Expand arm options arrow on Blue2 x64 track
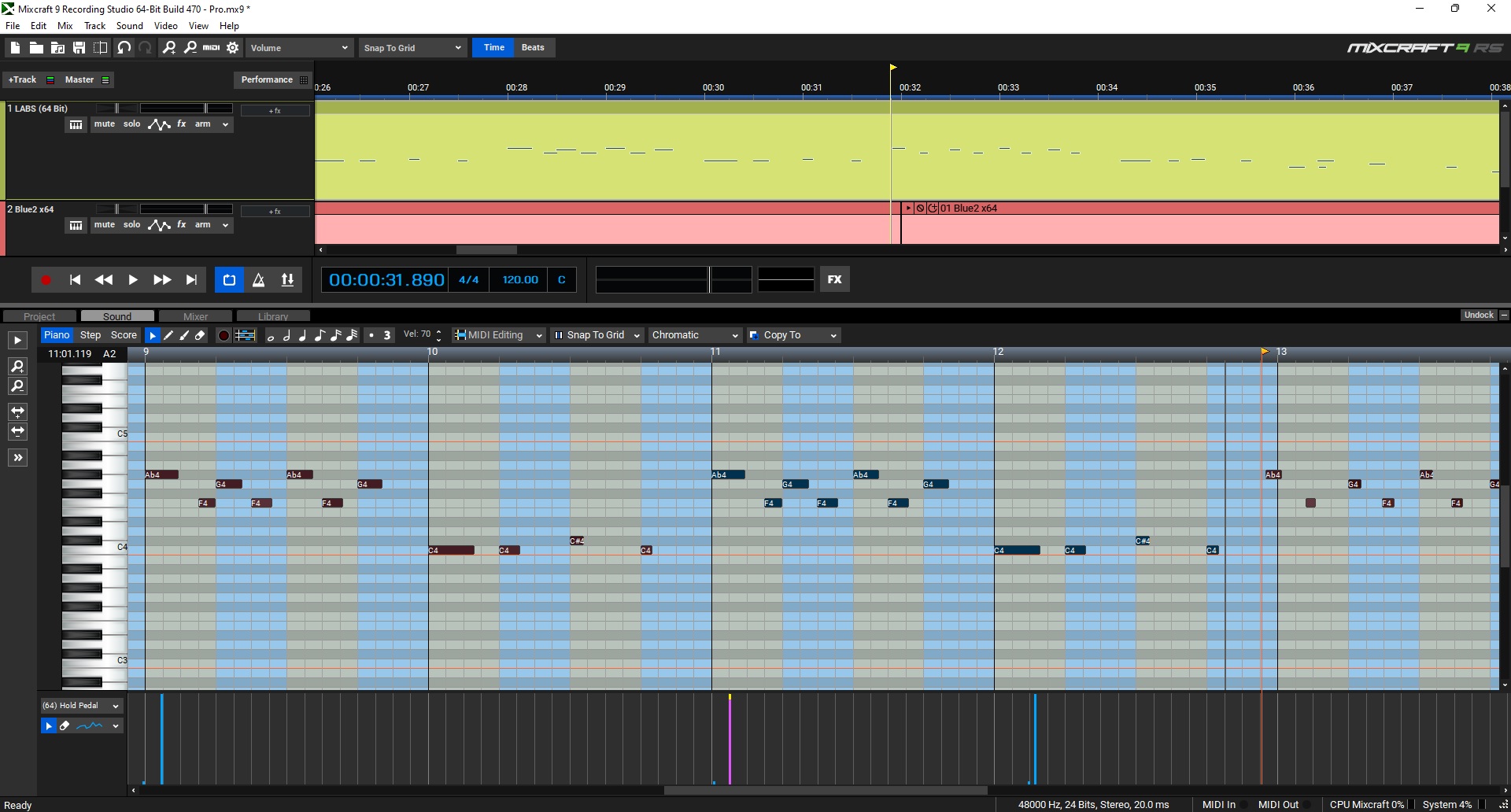This screenshot has width=1511, height=812. click(x=225, y=225)
